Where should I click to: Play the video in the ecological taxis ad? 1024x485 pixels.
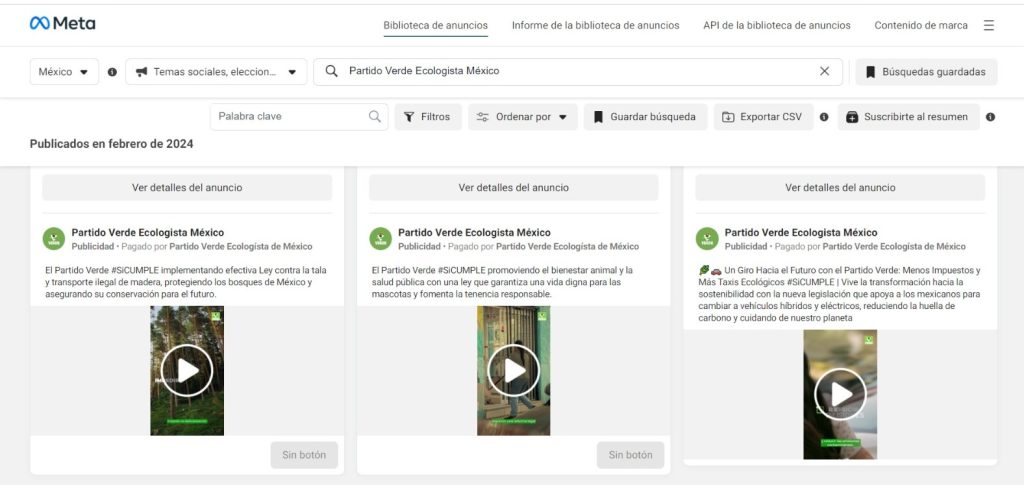coord(840,394)
